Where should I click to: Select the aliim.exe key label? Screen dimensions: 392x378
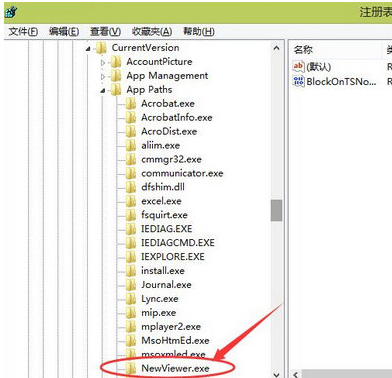pyautogui.click(x=160, y=146)
